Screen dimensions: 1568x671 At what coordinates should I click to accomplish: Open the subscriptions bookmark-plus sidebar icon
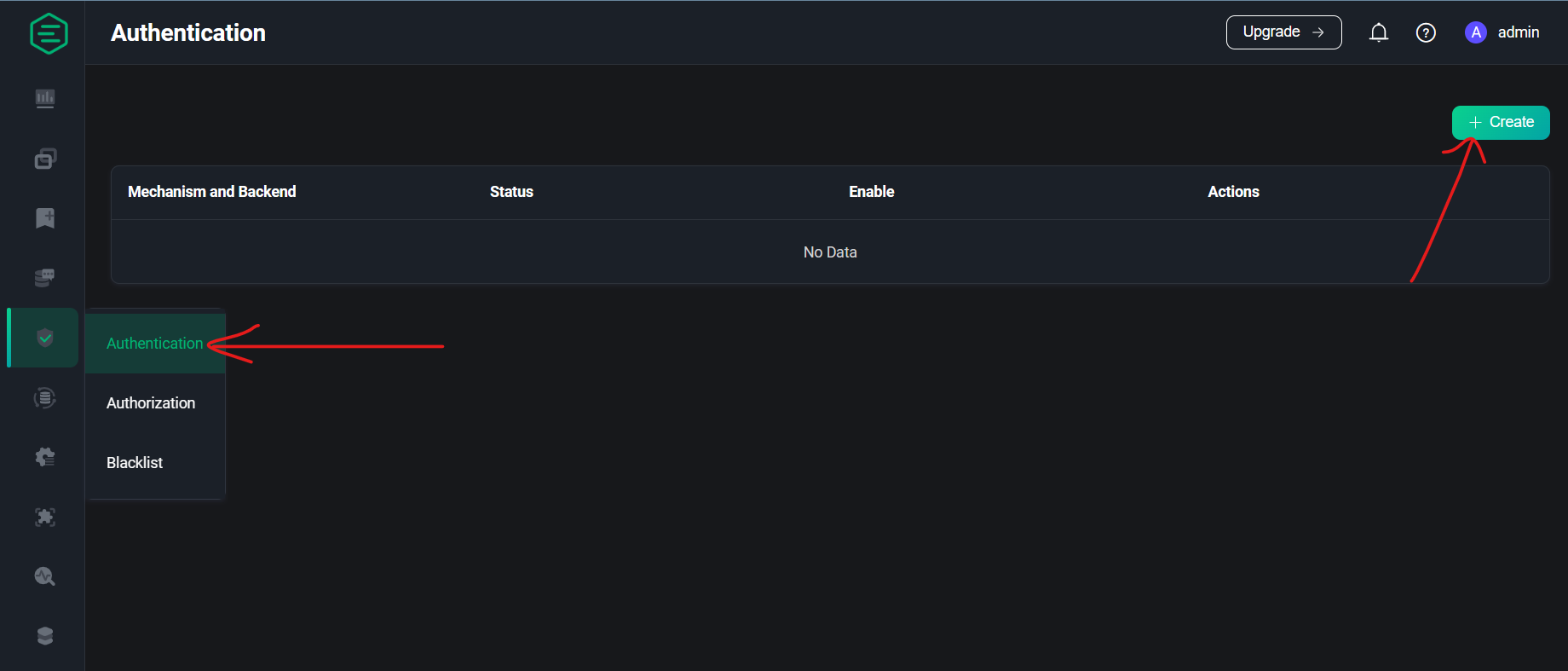[45, 218]
